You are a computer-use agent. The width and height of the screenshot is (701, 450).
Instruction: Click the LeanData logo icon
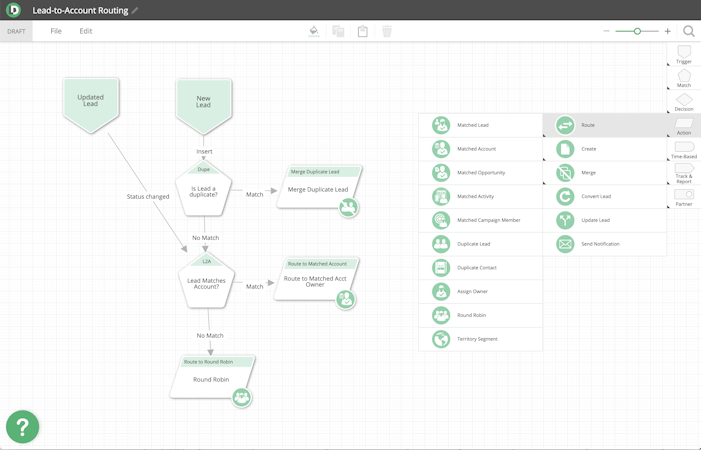(13, 10)
